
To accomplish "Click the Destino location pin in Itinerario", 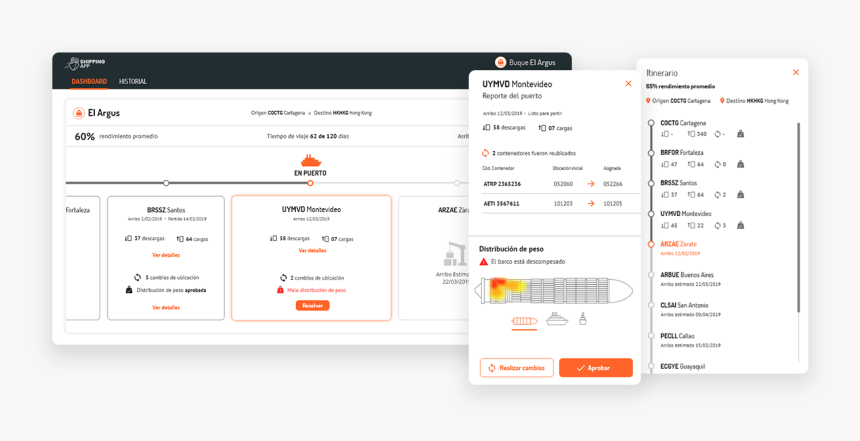I will (722, 101).
